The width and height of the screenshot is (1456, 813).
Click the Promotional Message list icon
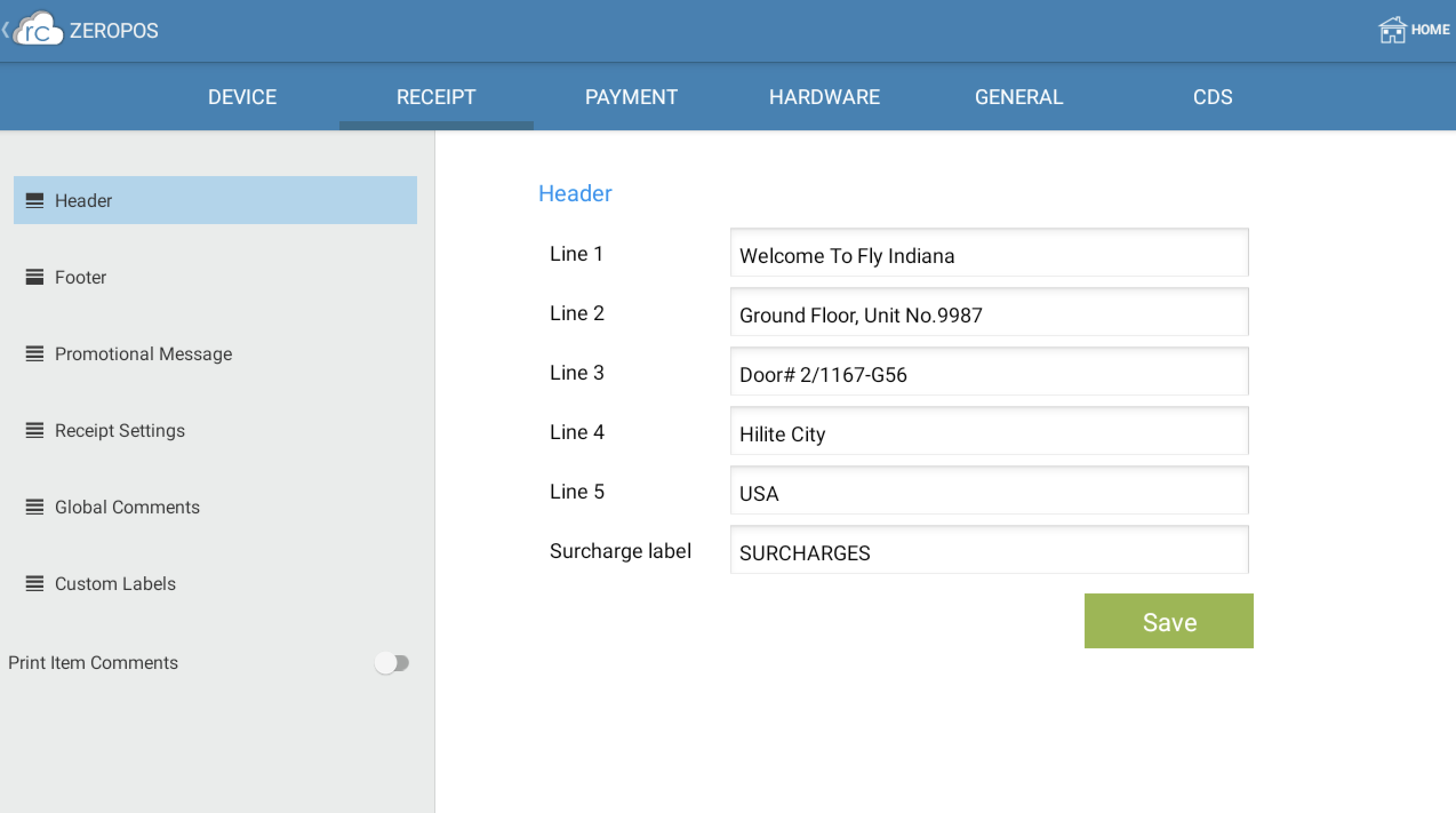(x=35, y=354)
